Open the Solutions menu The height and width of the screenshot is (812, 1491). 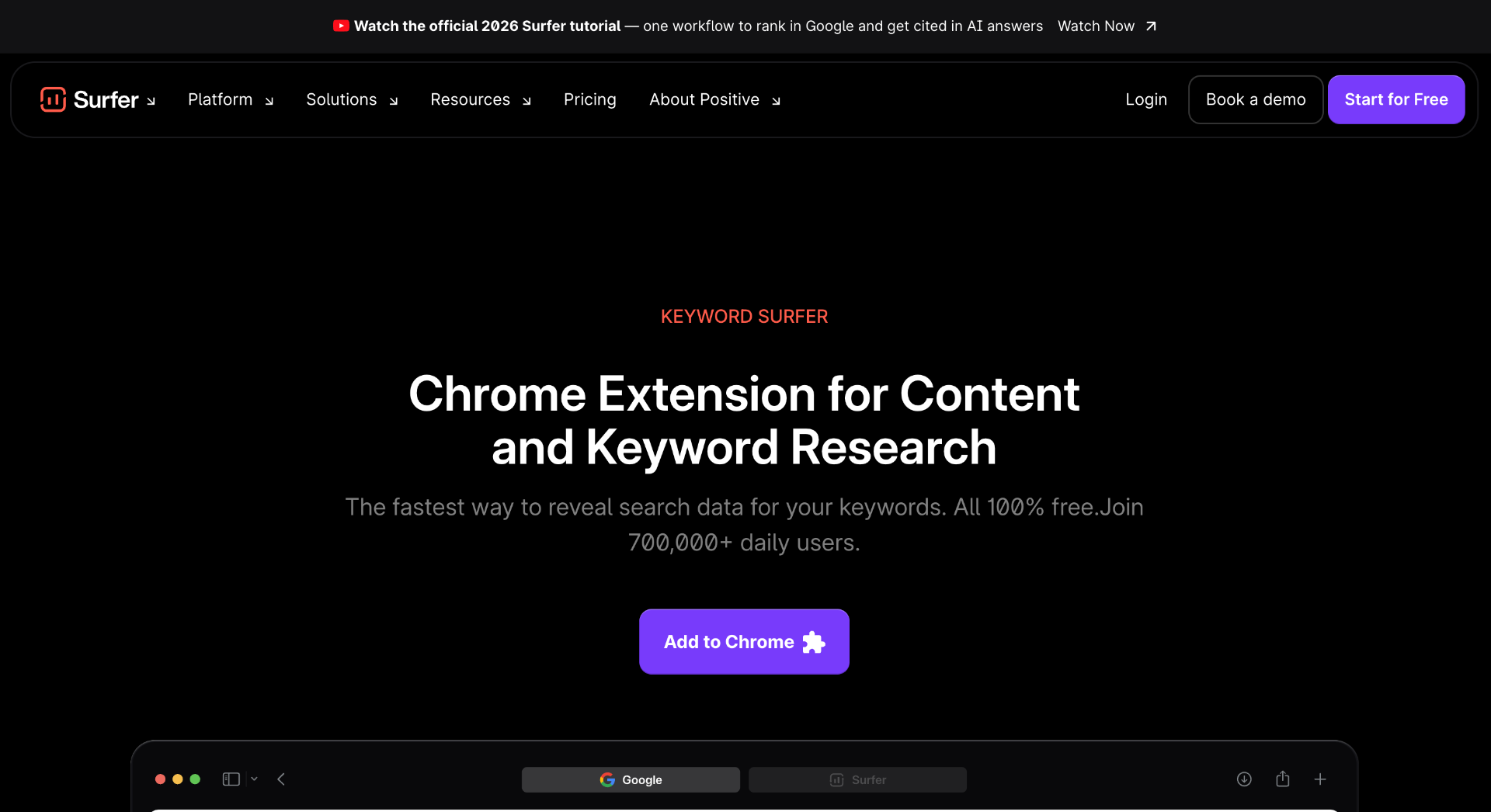click(353, 99)
